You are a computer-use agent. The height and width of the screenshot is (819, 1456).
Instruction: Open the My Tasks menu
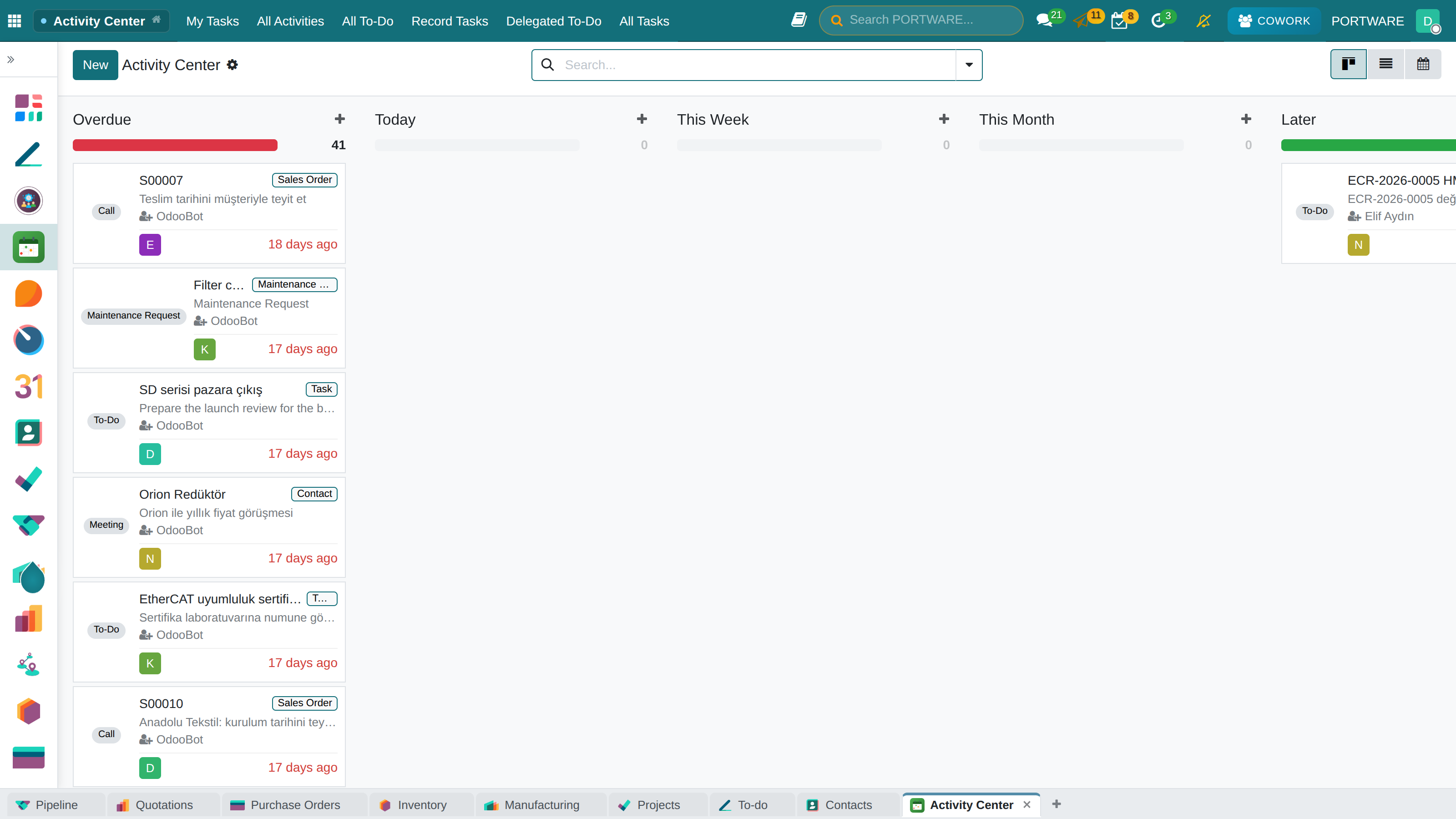pos(212,21)
